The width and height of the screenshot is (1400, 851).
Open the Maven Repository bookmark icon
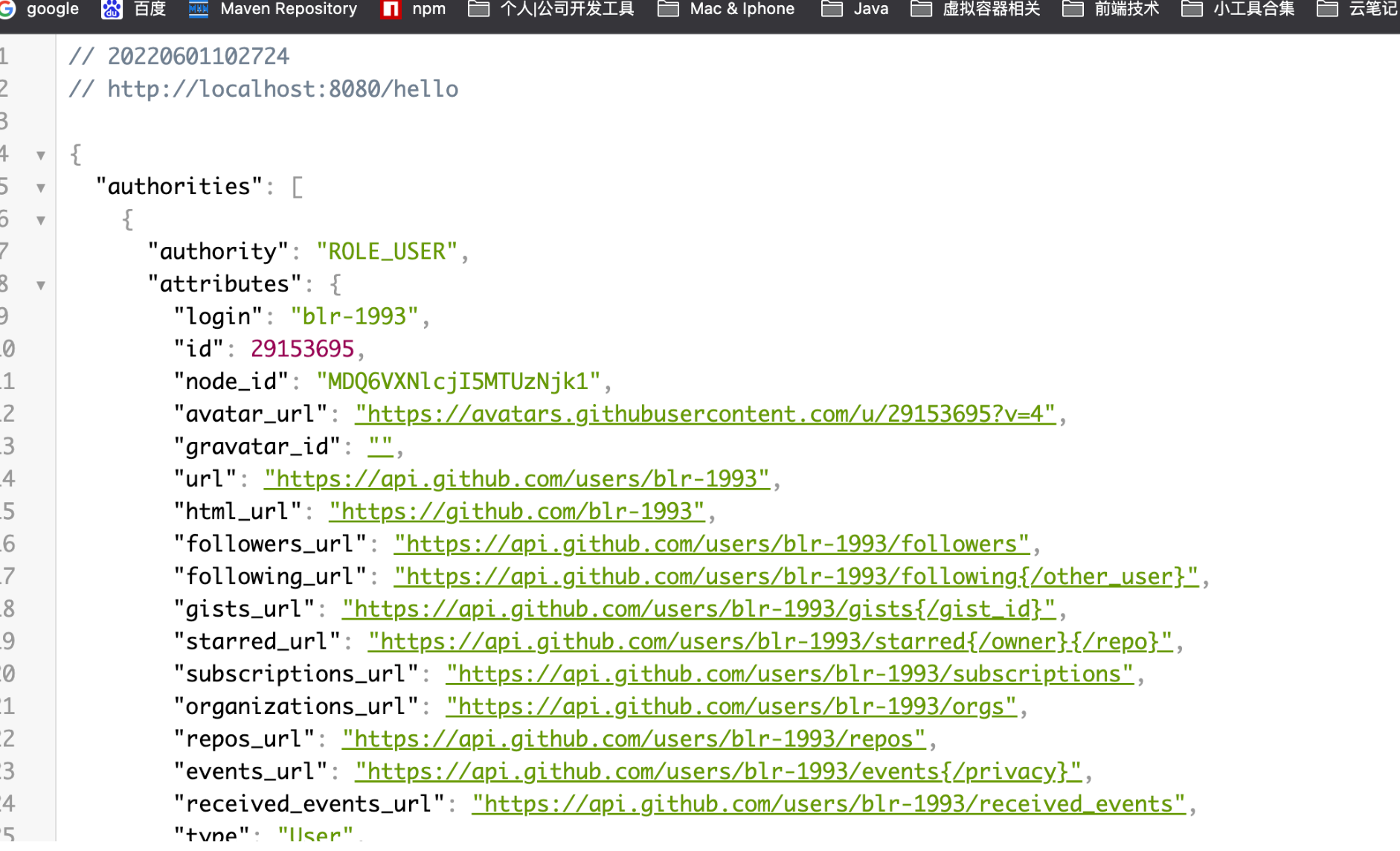(198, 9)
